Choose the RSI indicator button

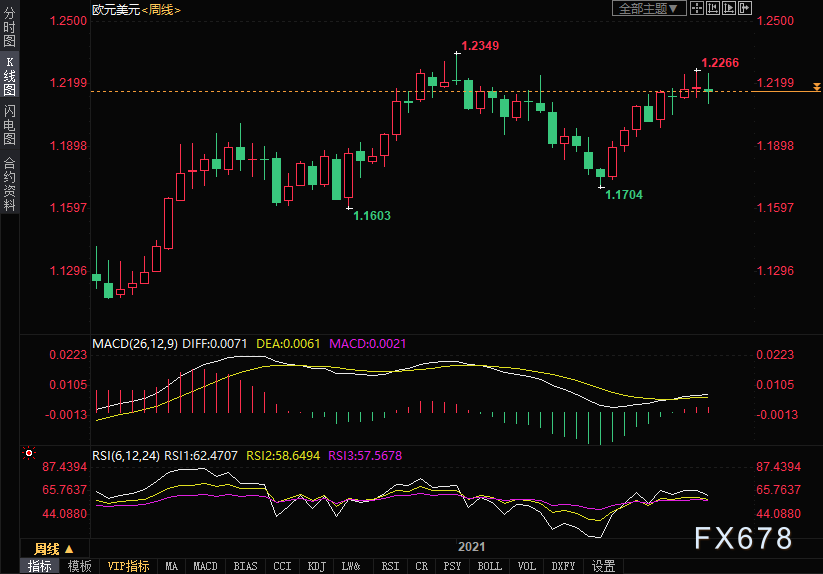point(391,566)
